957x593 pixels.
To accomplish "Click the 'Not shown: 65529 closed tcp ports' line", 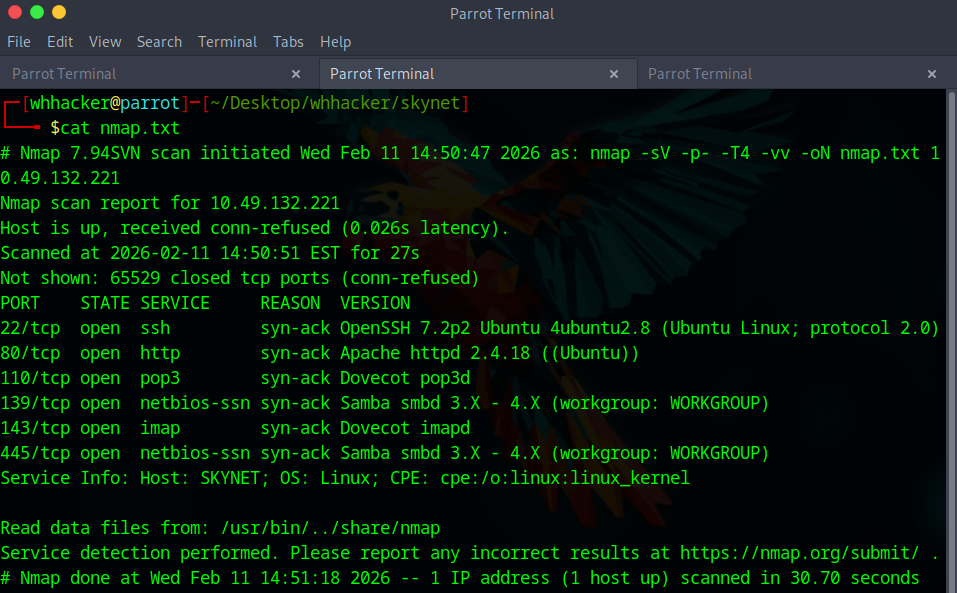I will click(x=240, y=278).
